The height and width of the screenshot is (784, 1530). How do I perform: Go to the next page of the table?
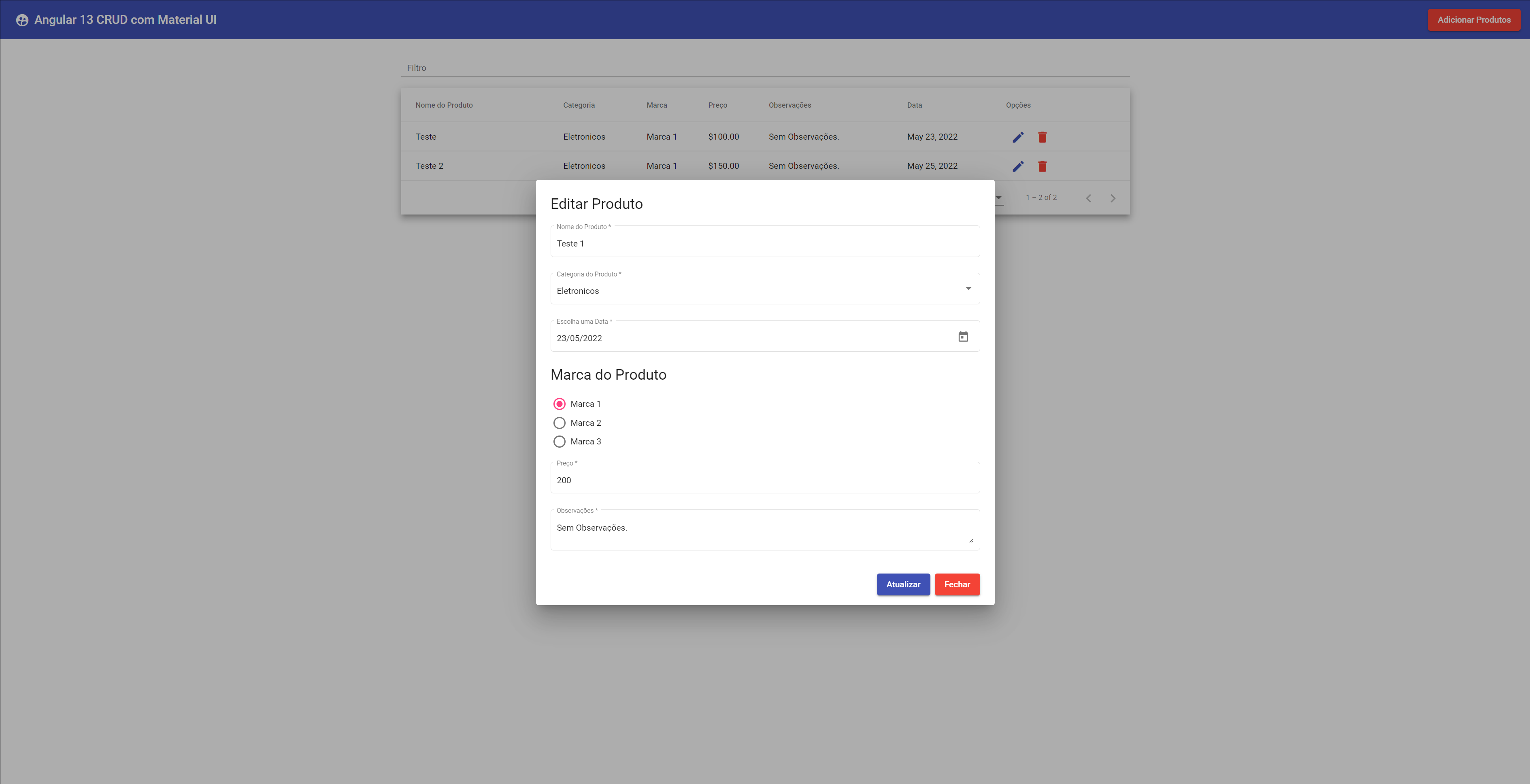[x=1113, y=198]
